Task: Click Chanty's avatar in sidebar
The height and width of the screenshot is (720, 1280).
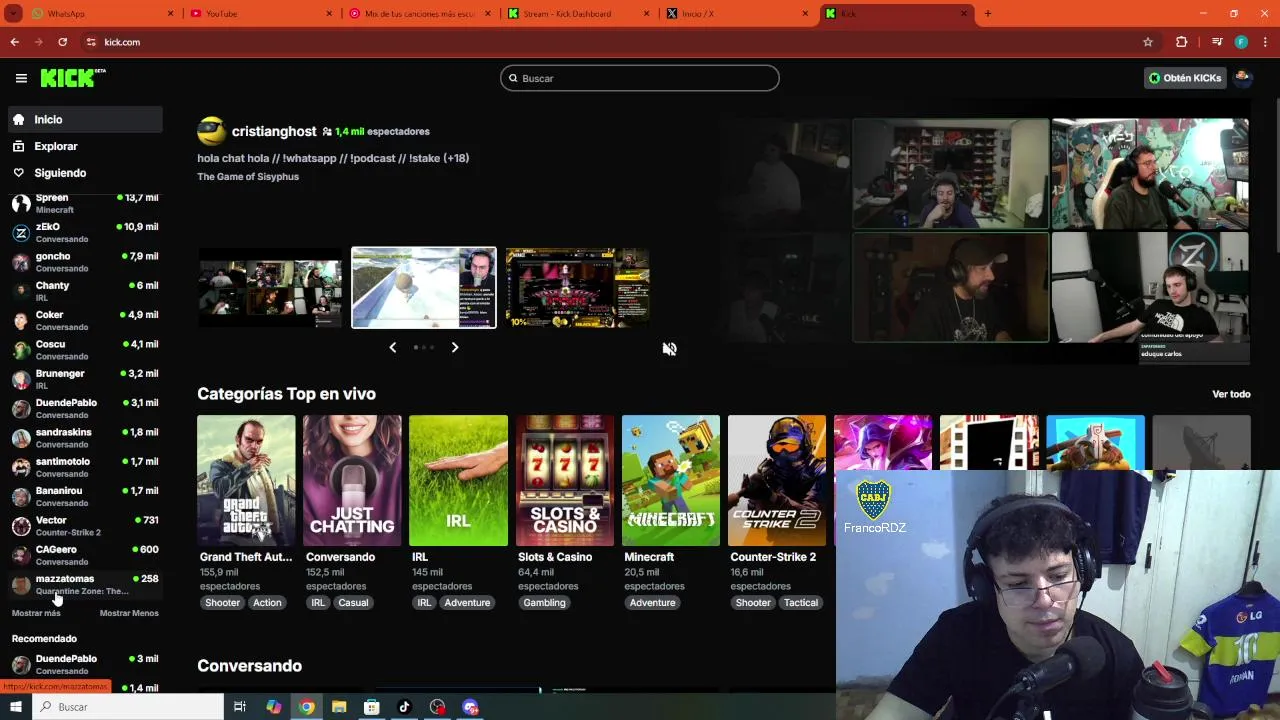Action: (x=21, y=291)
